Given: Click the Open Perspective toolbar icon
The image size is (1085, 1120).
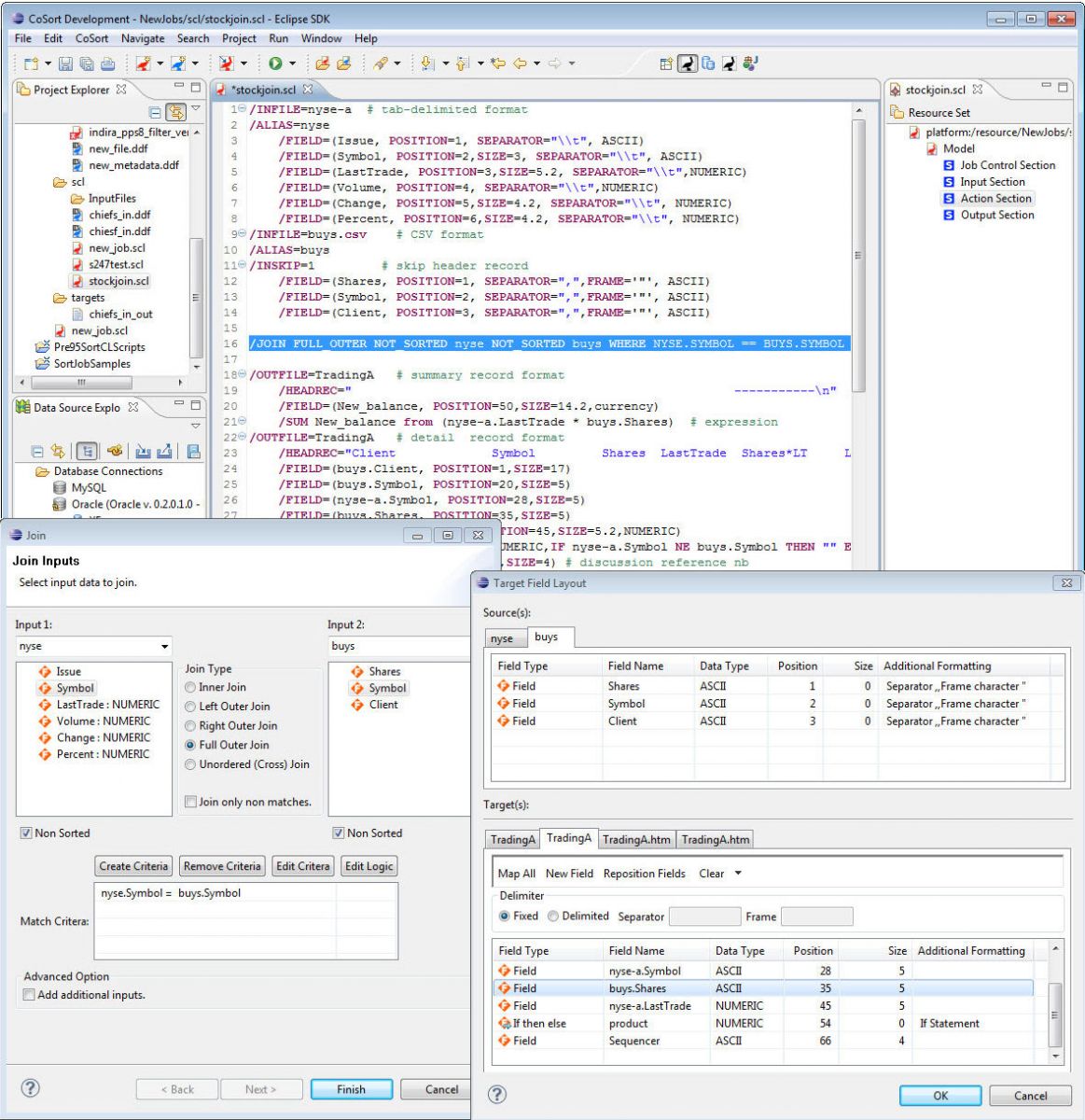Looking at the screenshot, I should [666, 63].
